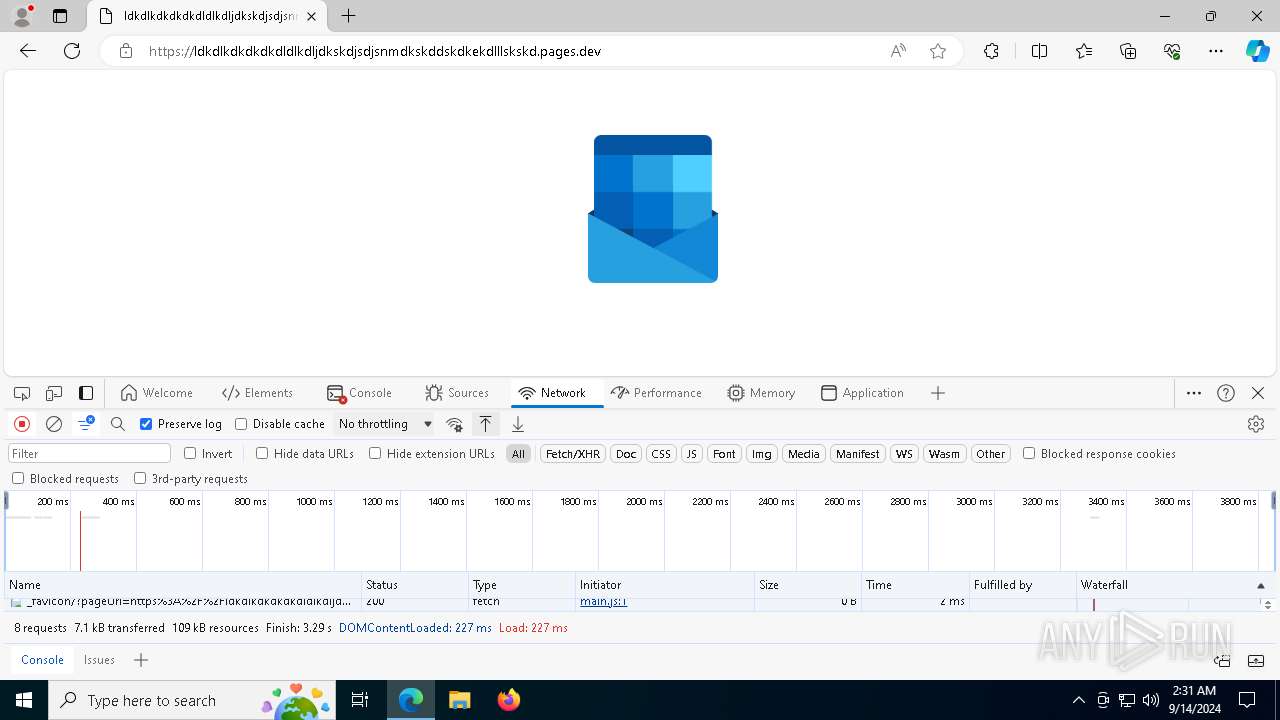This screenshot has width=1280, height=720.
Task: Open Edge Settings and more menu
Action: [1216, 51]
